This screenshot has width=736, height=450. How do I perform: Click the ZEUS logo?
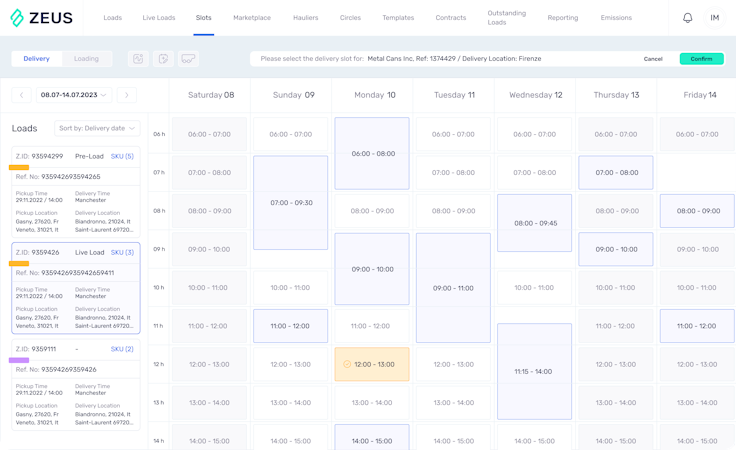tap(43, 17)
